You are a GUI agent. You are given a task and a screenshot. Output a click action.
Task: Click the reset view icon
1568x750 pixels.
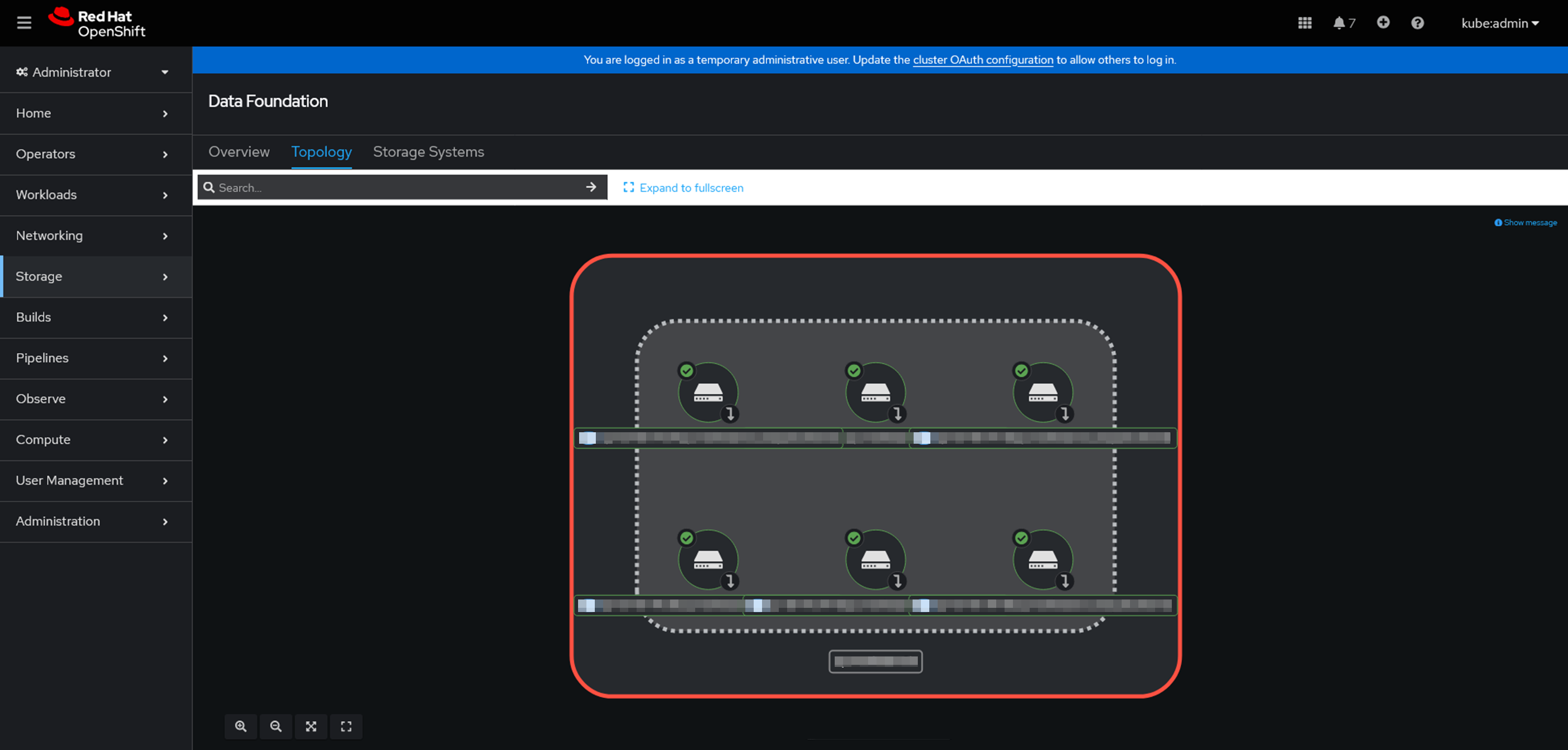tap(345, 726)
